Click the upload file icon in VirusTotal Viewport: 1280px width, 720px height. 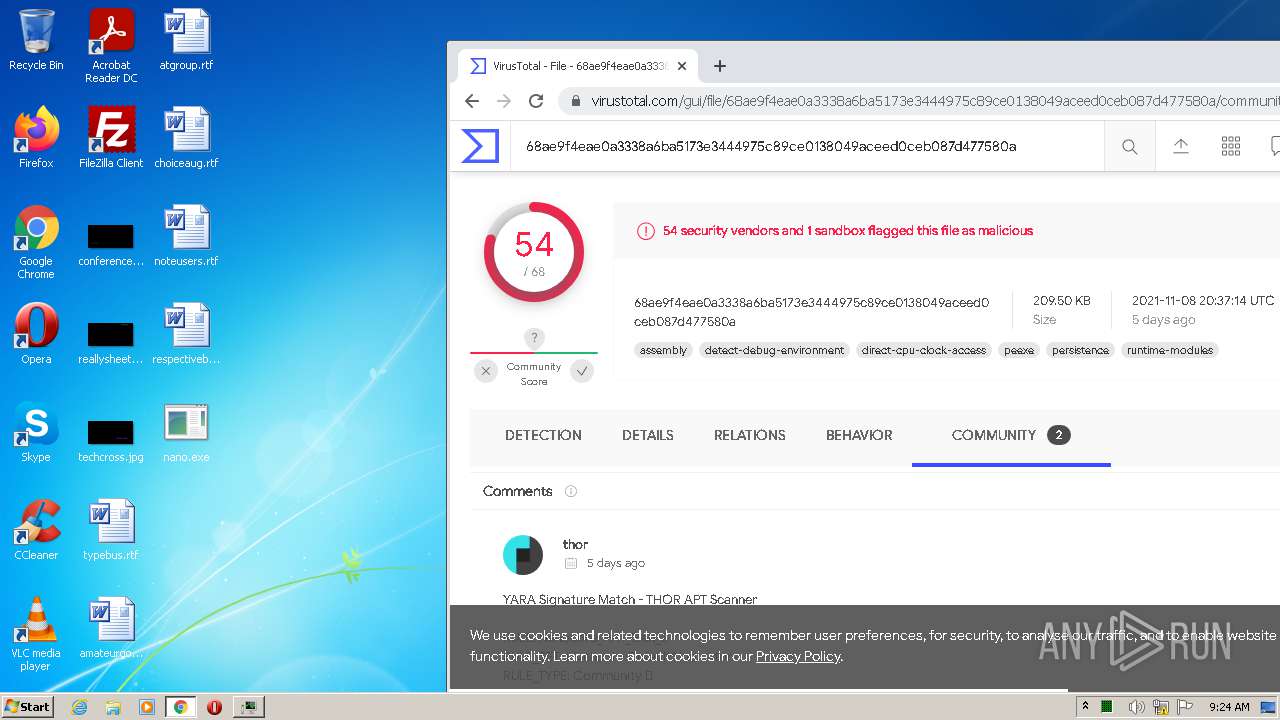pos(1181,146)
